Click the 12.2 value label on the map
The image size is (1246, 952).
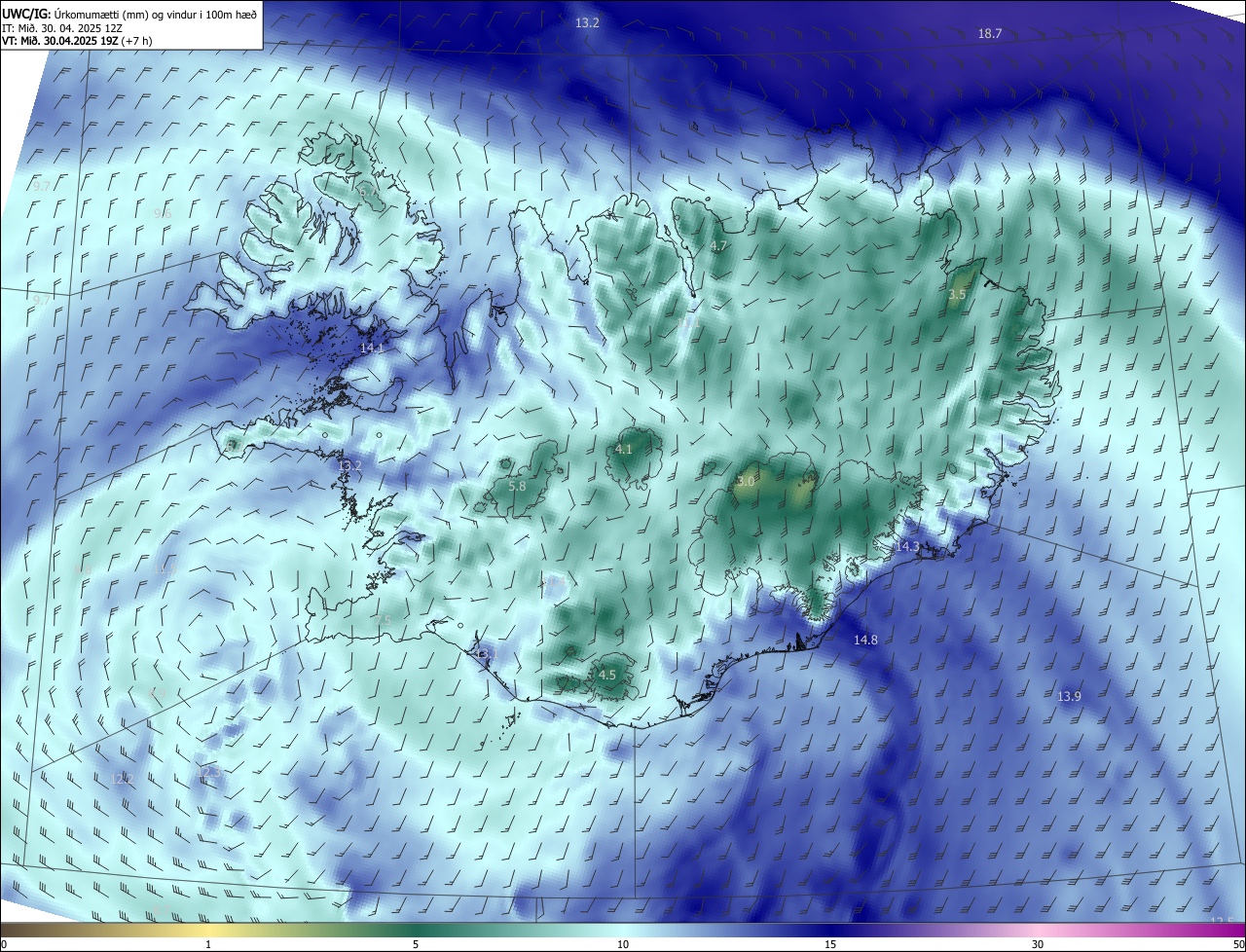point(122,779)
